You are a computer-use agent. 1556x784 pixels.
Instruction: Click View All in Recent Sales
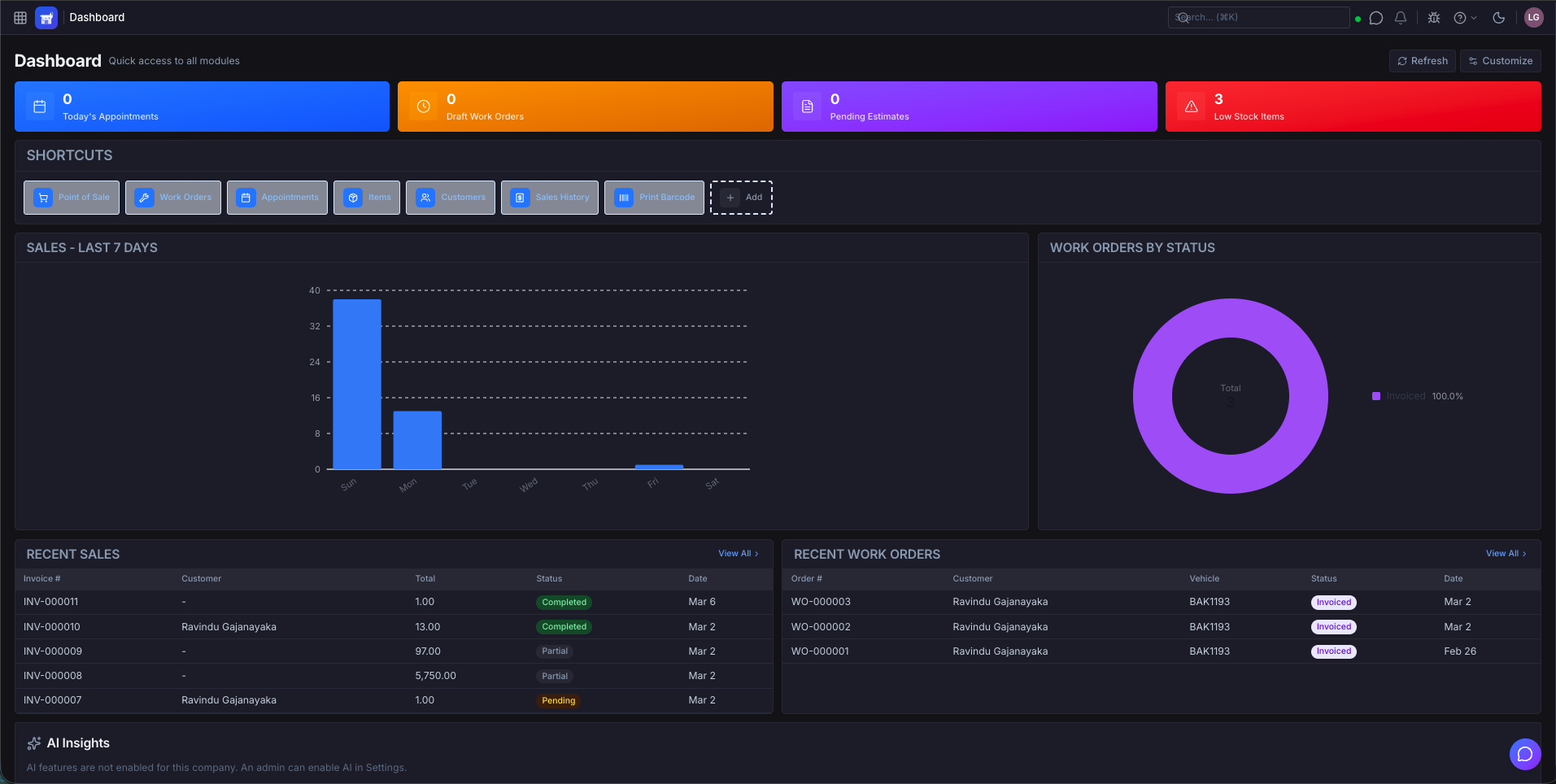tap(739, 554)
